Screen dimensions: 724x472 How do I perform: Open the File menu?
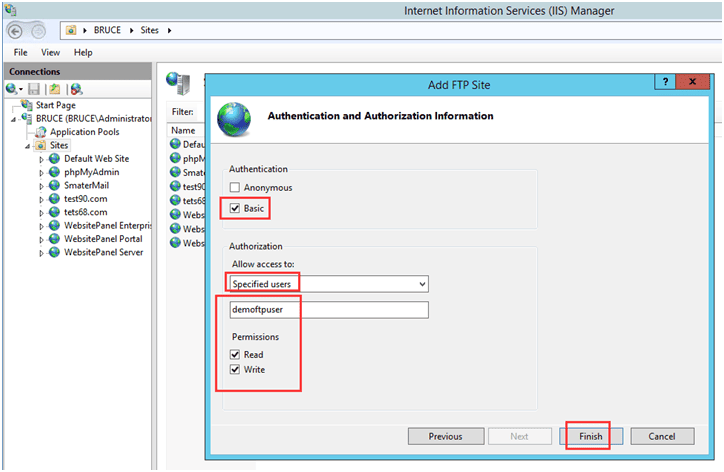pos(20,52)
